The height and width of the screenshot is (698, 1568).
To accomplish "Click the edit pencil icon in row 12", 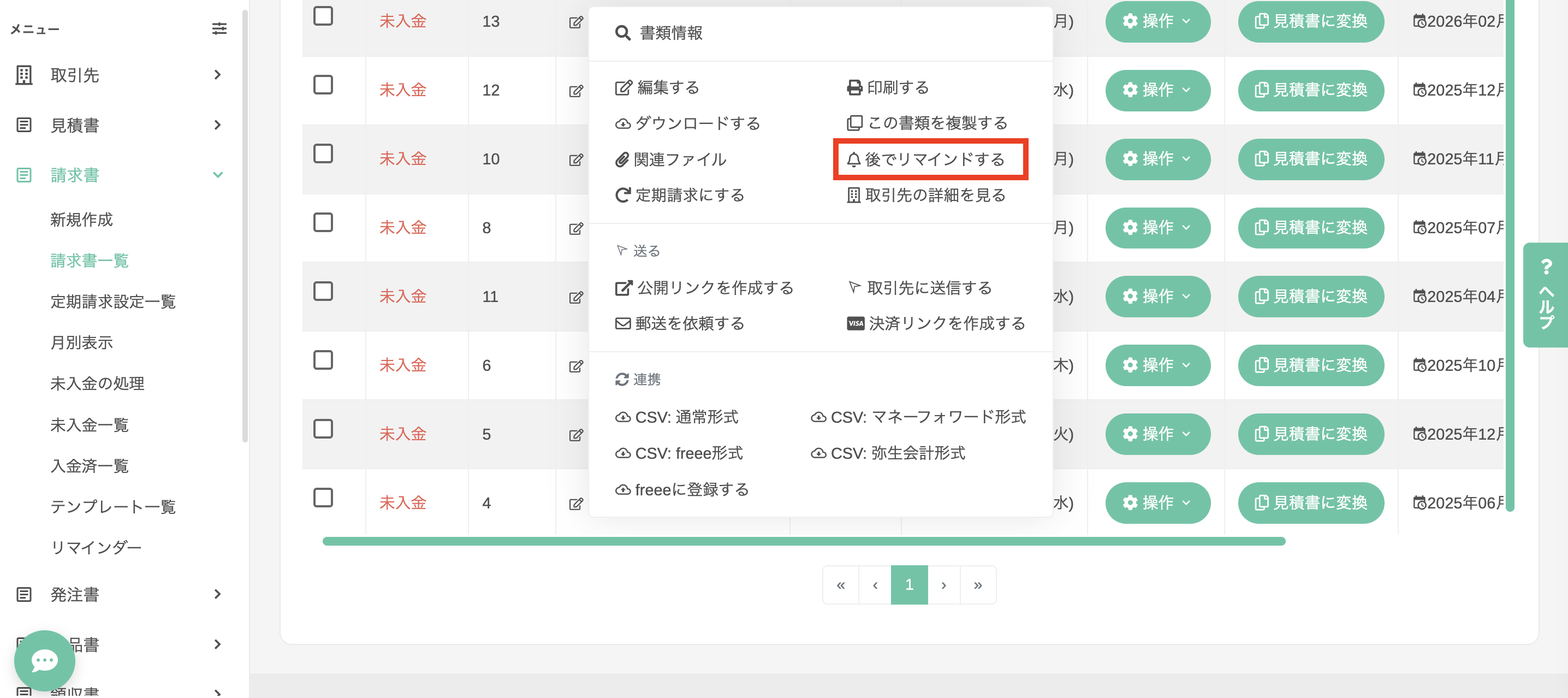I will (575, 91).
